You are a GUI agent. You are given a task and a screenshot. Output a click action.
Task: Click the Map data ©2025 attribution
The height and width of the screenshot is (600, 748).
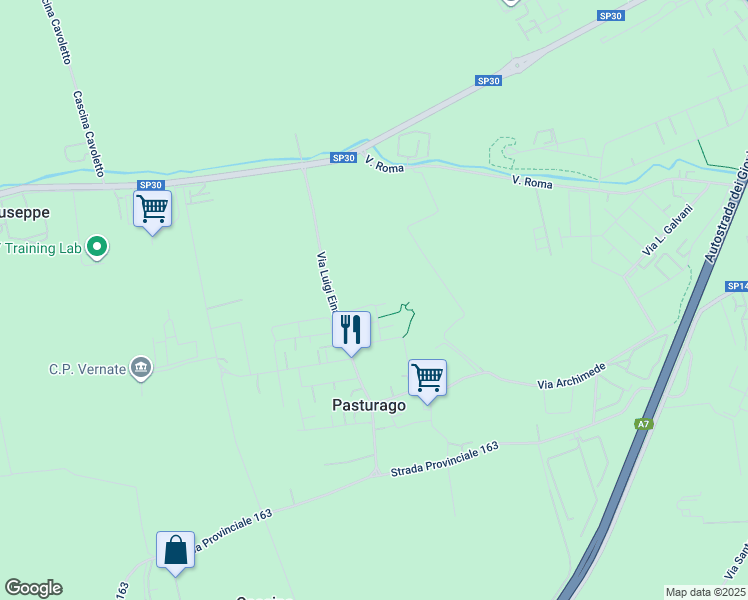tap(706, 592)
